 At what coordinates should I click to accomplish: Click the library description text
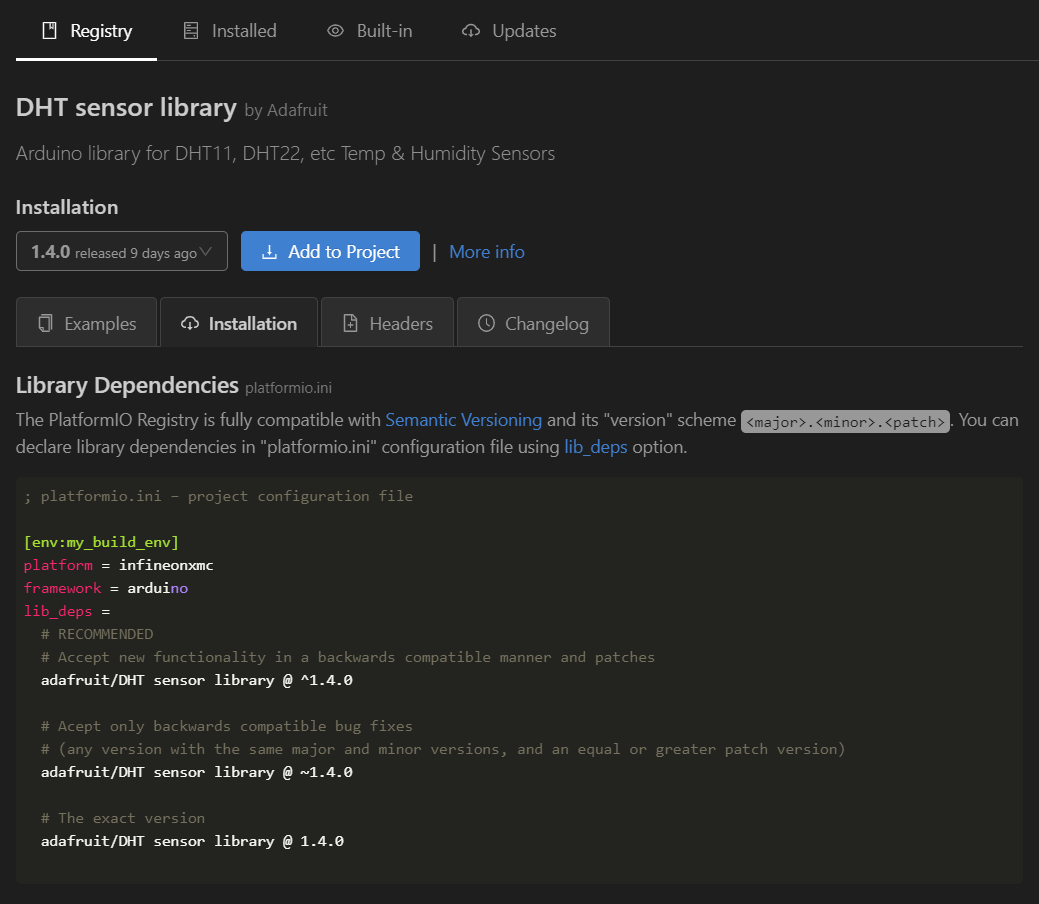pyautogui.click(x=285, y=153)
